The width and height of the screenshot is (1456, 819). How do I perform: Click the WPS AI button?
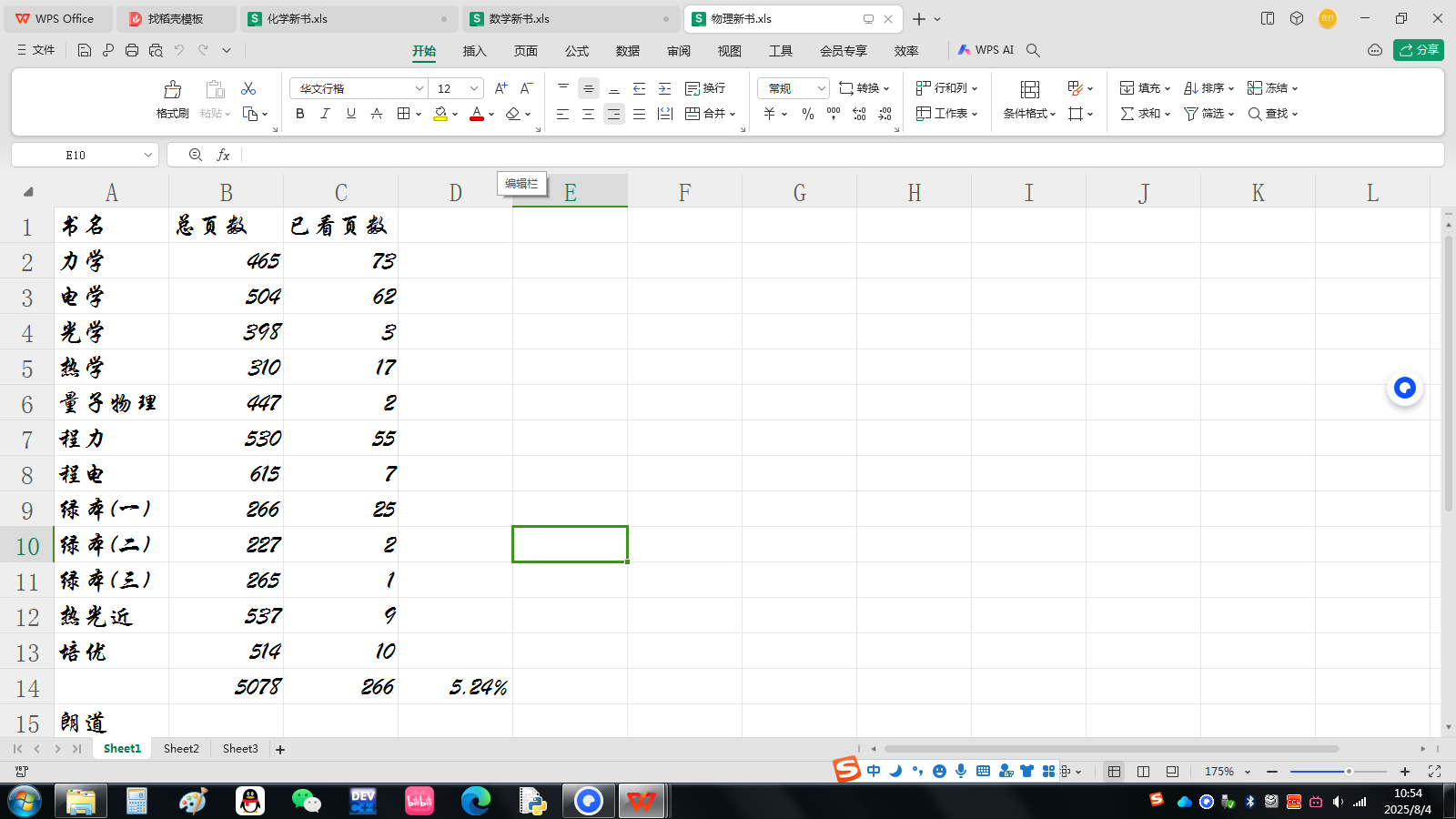pyautogui.click(x=986, y=50)
